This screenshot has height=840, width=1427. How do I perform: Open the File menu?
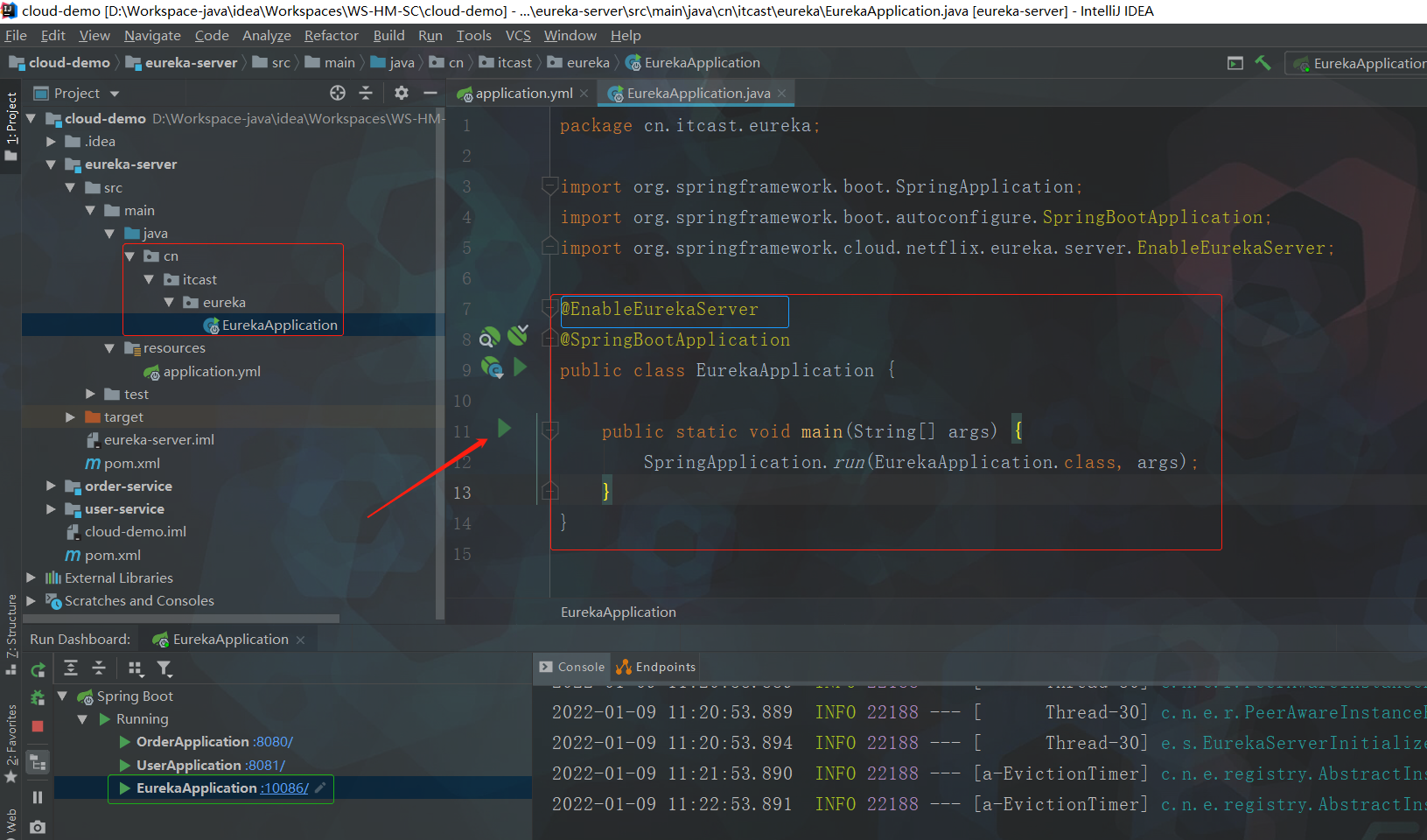[x=16, y=36]
